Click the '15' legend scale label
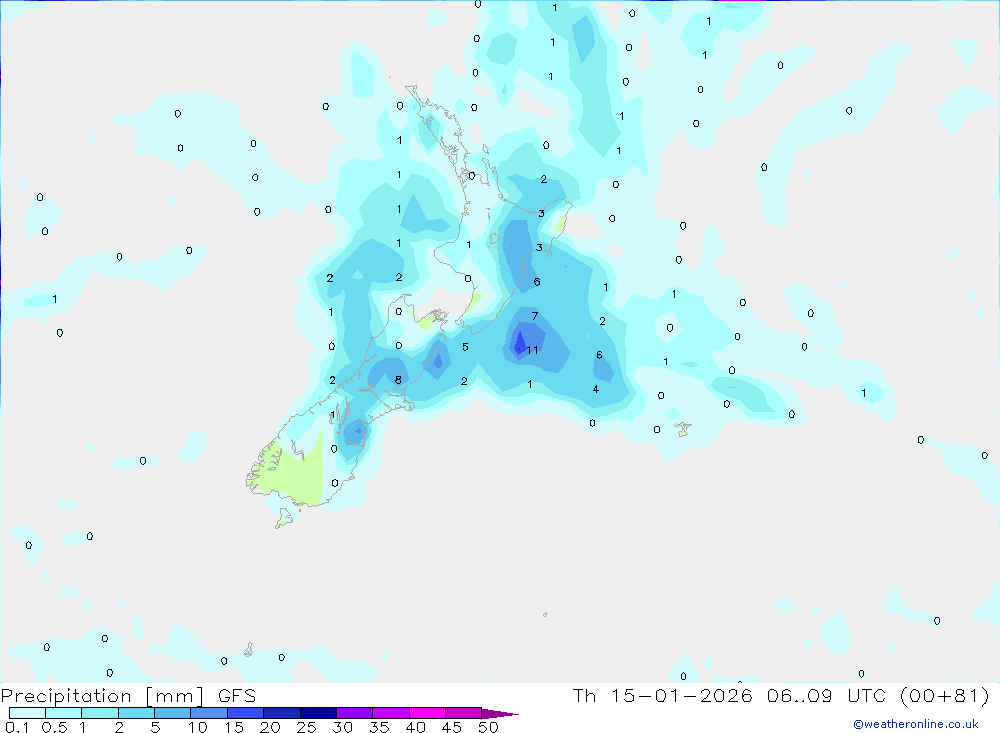 click(234, 727)
